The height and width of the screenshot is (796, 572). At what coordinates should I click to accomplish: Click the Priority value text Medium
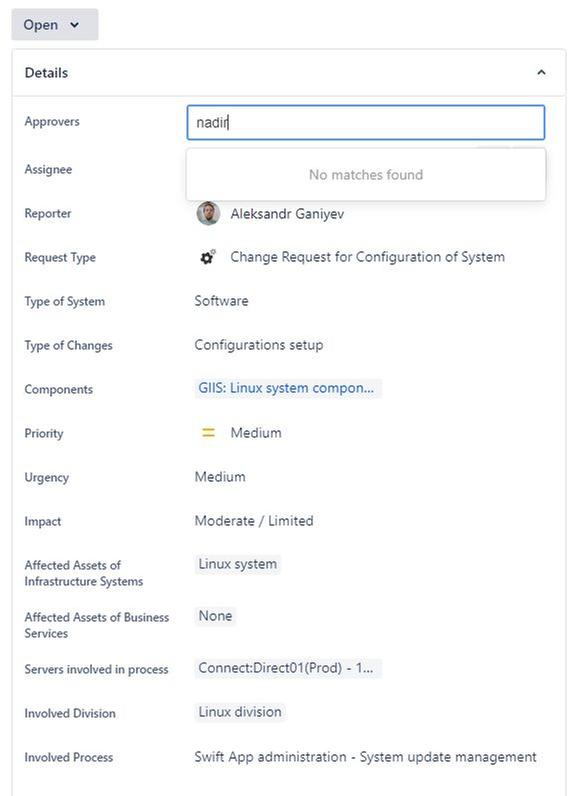coord(256,433)
